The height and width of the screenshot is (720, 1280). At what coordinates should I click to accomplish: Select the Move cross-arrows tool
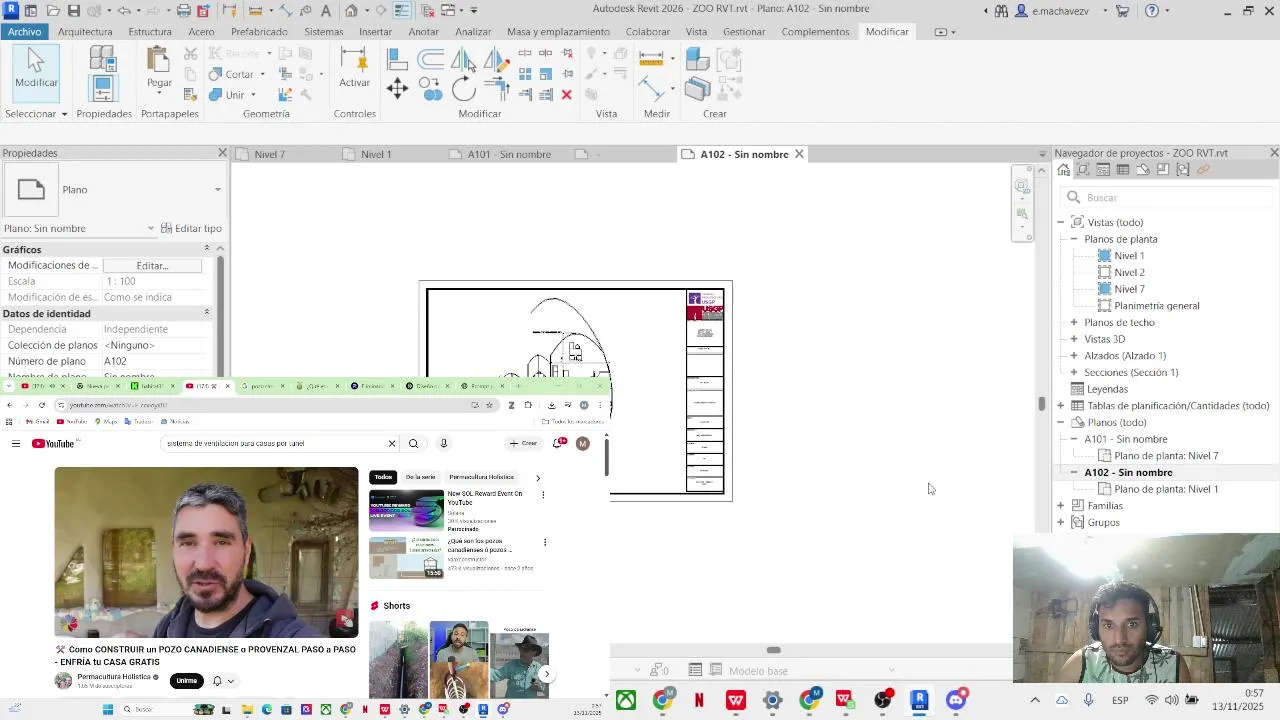tap(397, 89)
